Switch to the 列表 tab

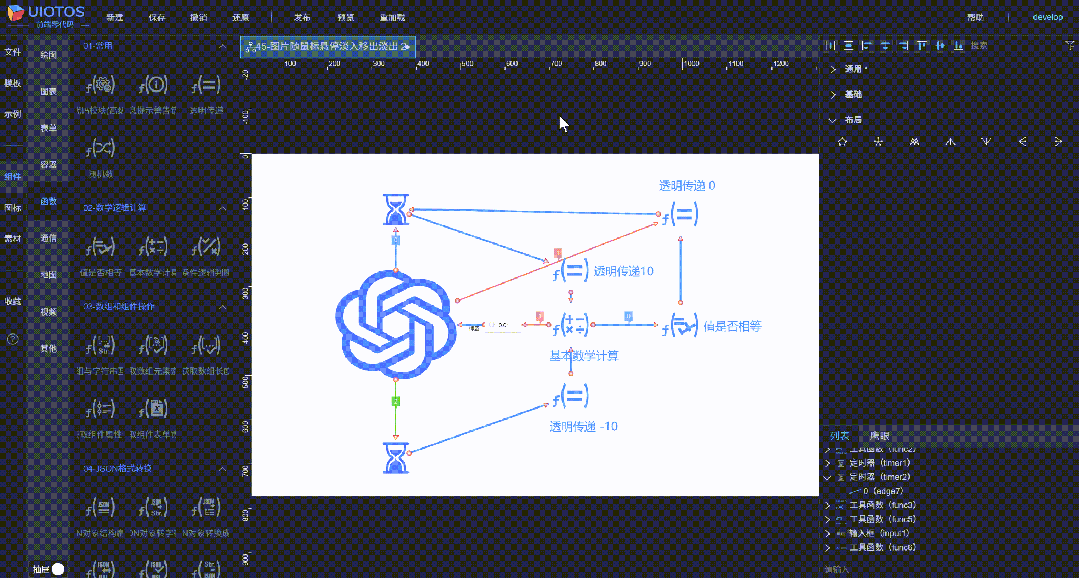(839, 436)
